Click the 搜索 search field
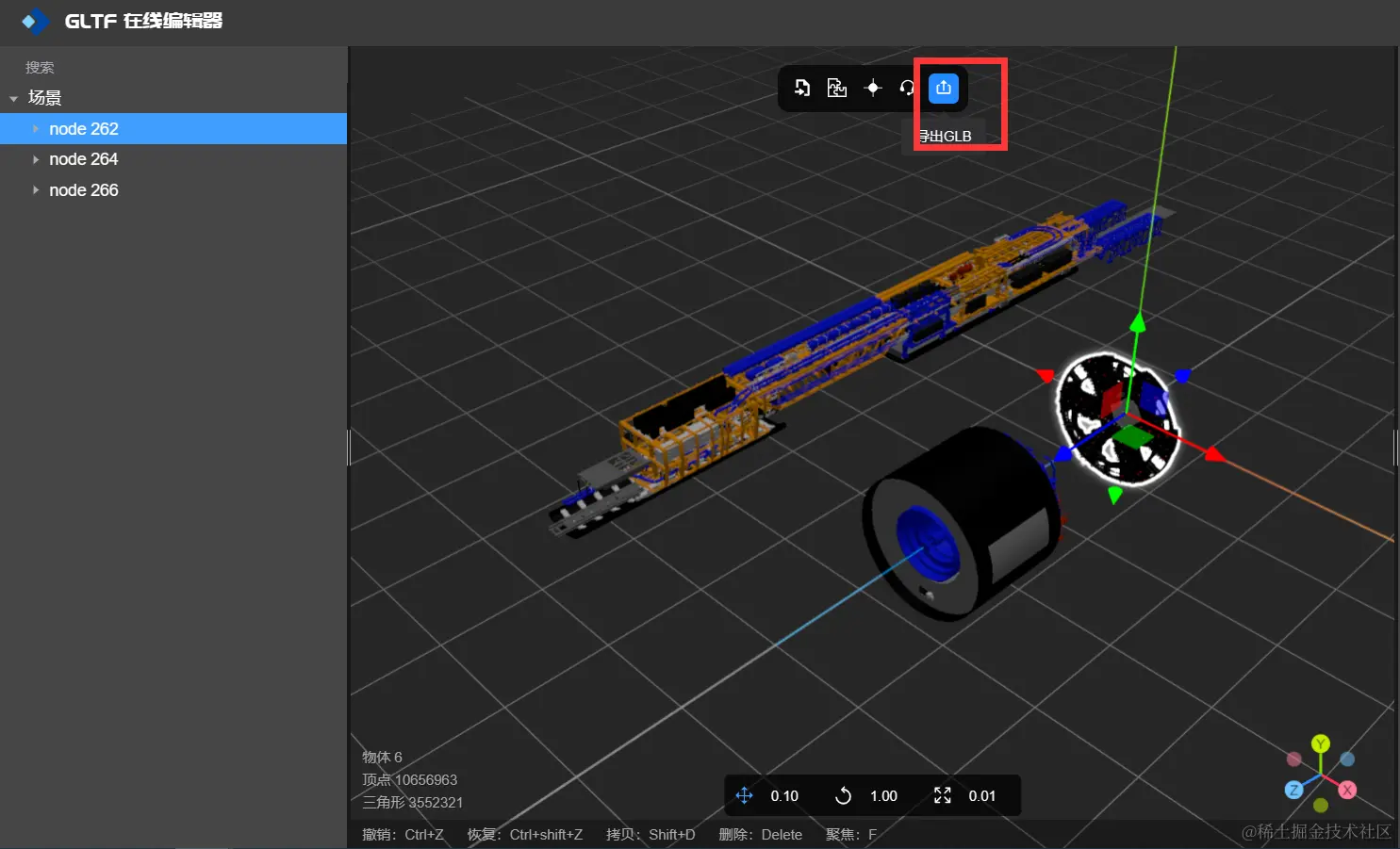Image resolution: width=1400 pixels, height=849 pixels. [173, 68]
